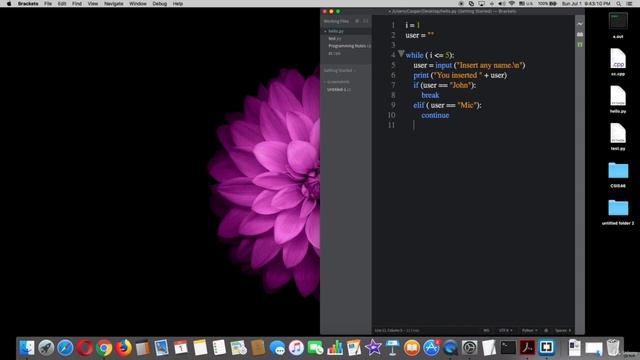Expand the screenshots folder in the file tree

point(337,82)
